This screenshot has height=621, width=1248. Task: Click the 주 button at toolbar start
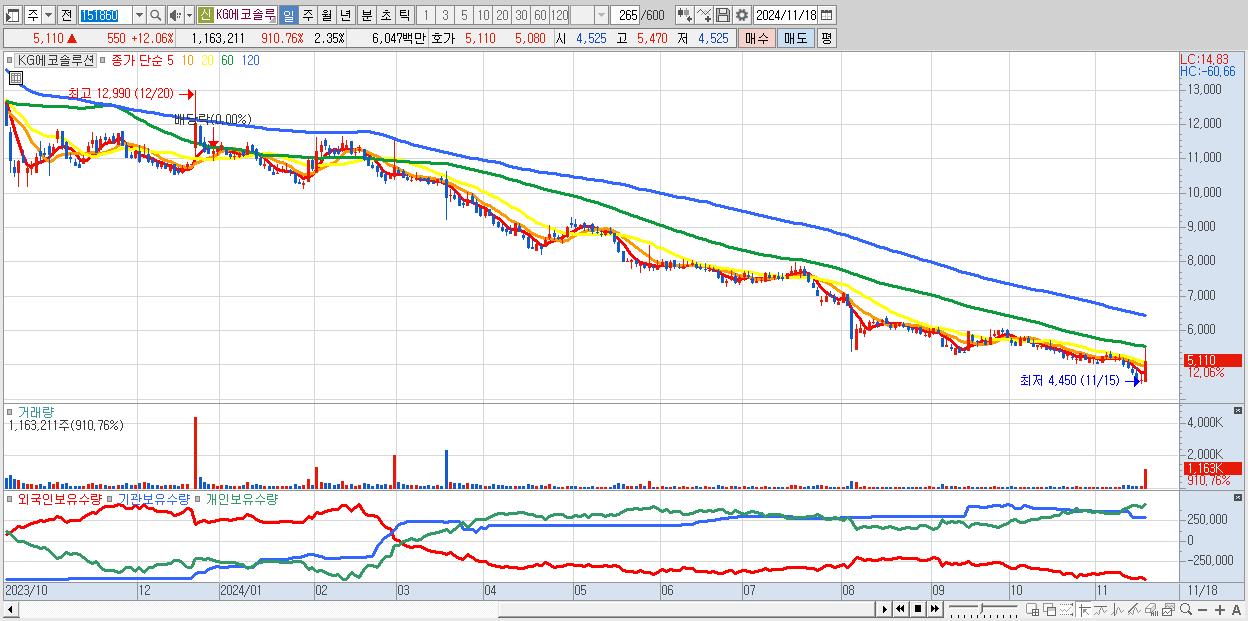click(33, 15)
